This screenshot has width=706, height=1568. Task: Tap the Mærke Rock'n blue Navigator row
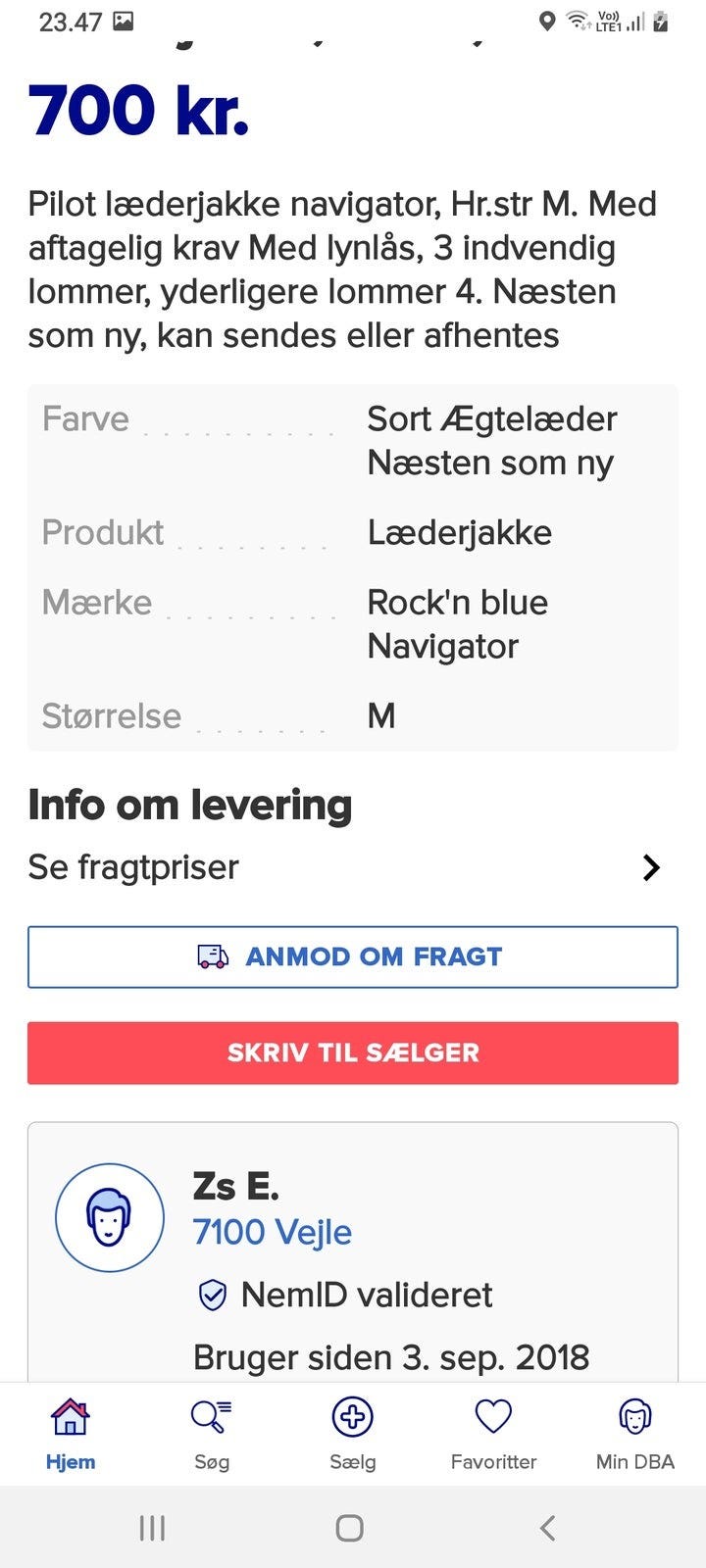353,624
